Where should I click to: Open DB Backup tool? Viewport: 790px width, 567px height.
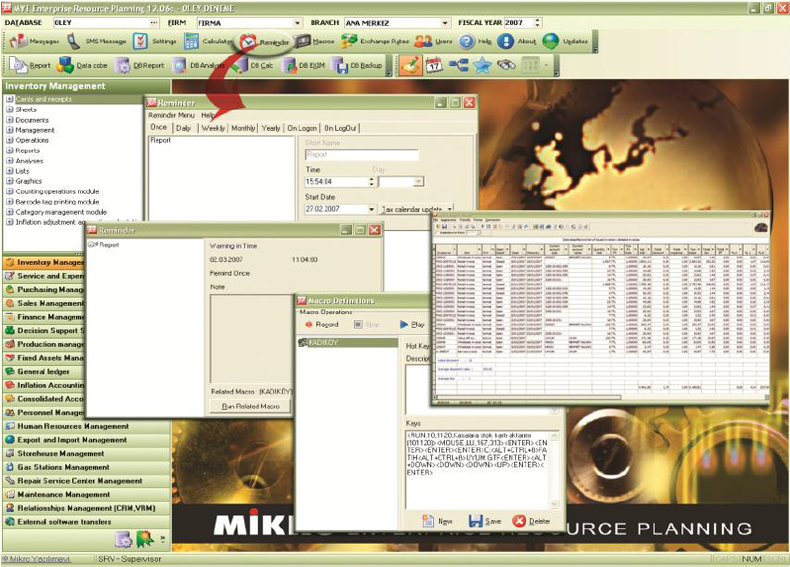357,65
